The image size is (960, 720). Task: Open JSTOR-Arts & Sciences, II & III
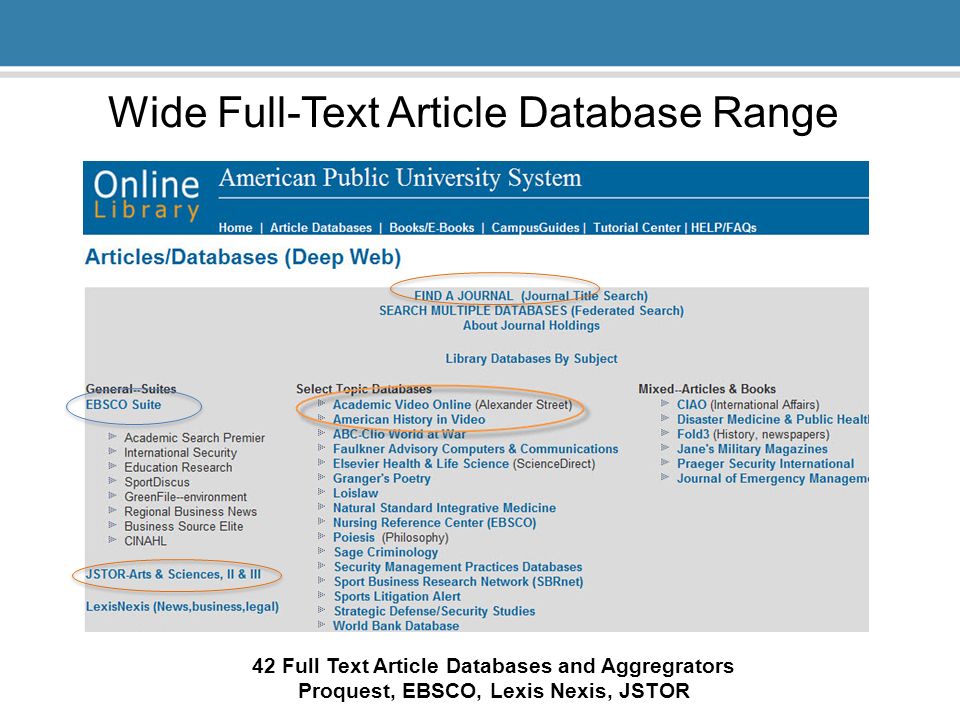pos(173,574)
